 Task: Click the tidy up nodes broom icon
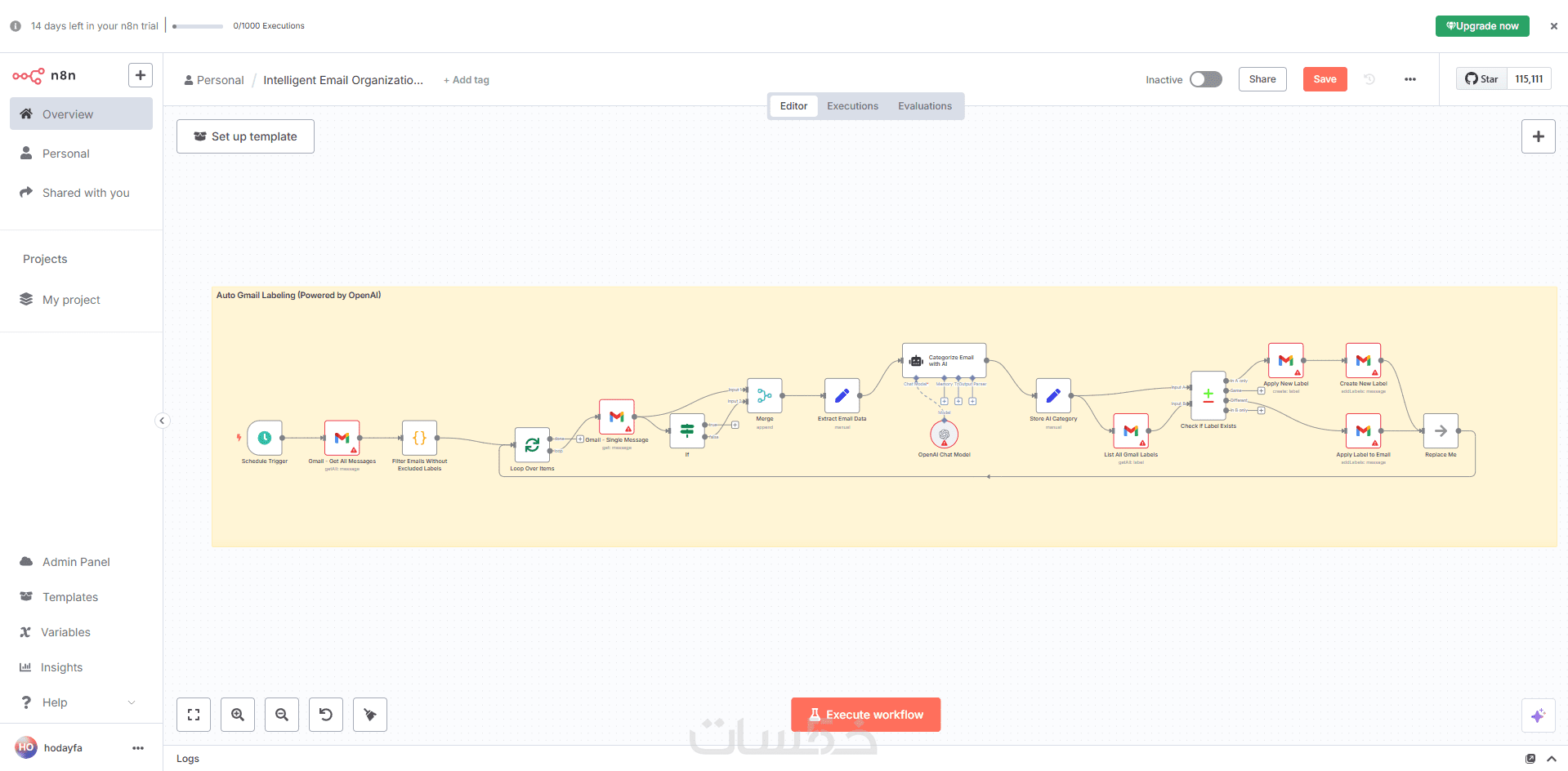pos(370,715)
